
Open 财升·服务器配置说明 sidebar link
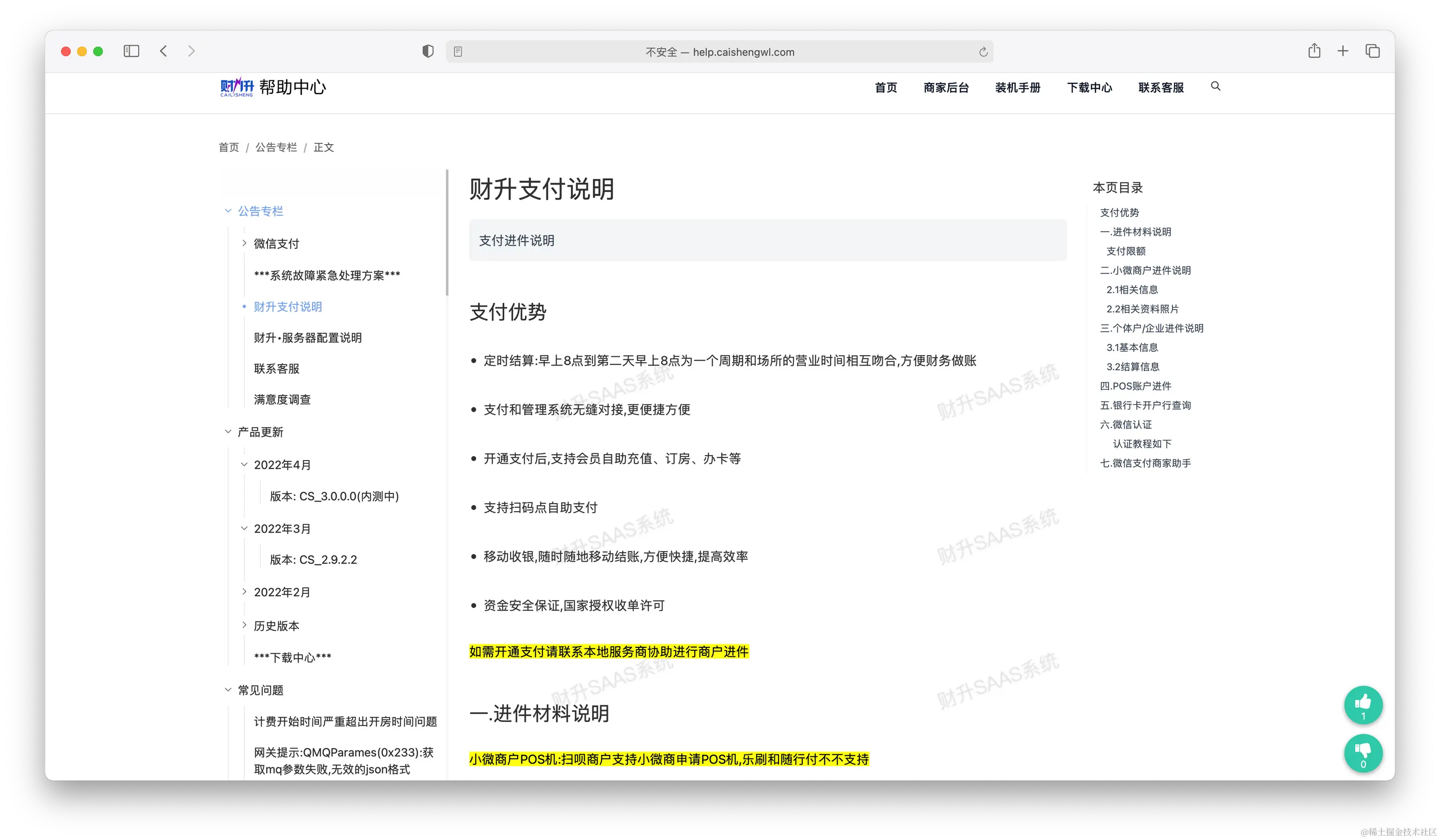308,337
